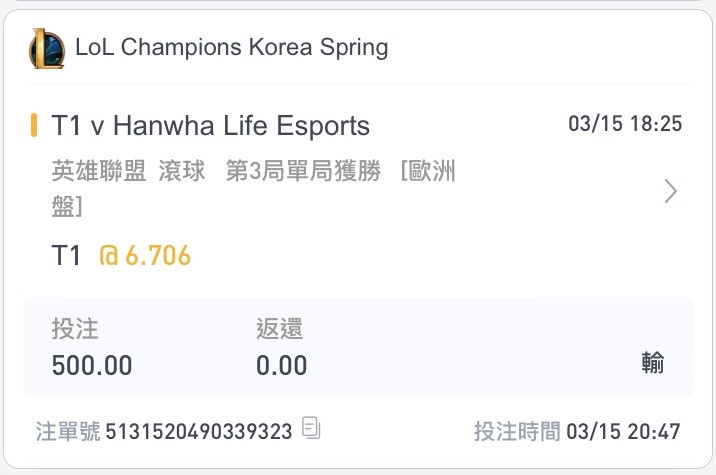Select the bet time 03/15 20:47
This screenshot has width=716, height=475.
pyautogui.click(x=623, y=432)
